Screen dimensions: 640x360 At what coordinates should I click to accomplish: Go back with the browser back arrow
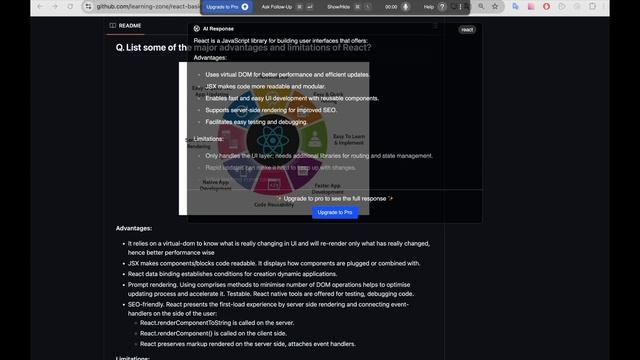[x=40, y=7]
